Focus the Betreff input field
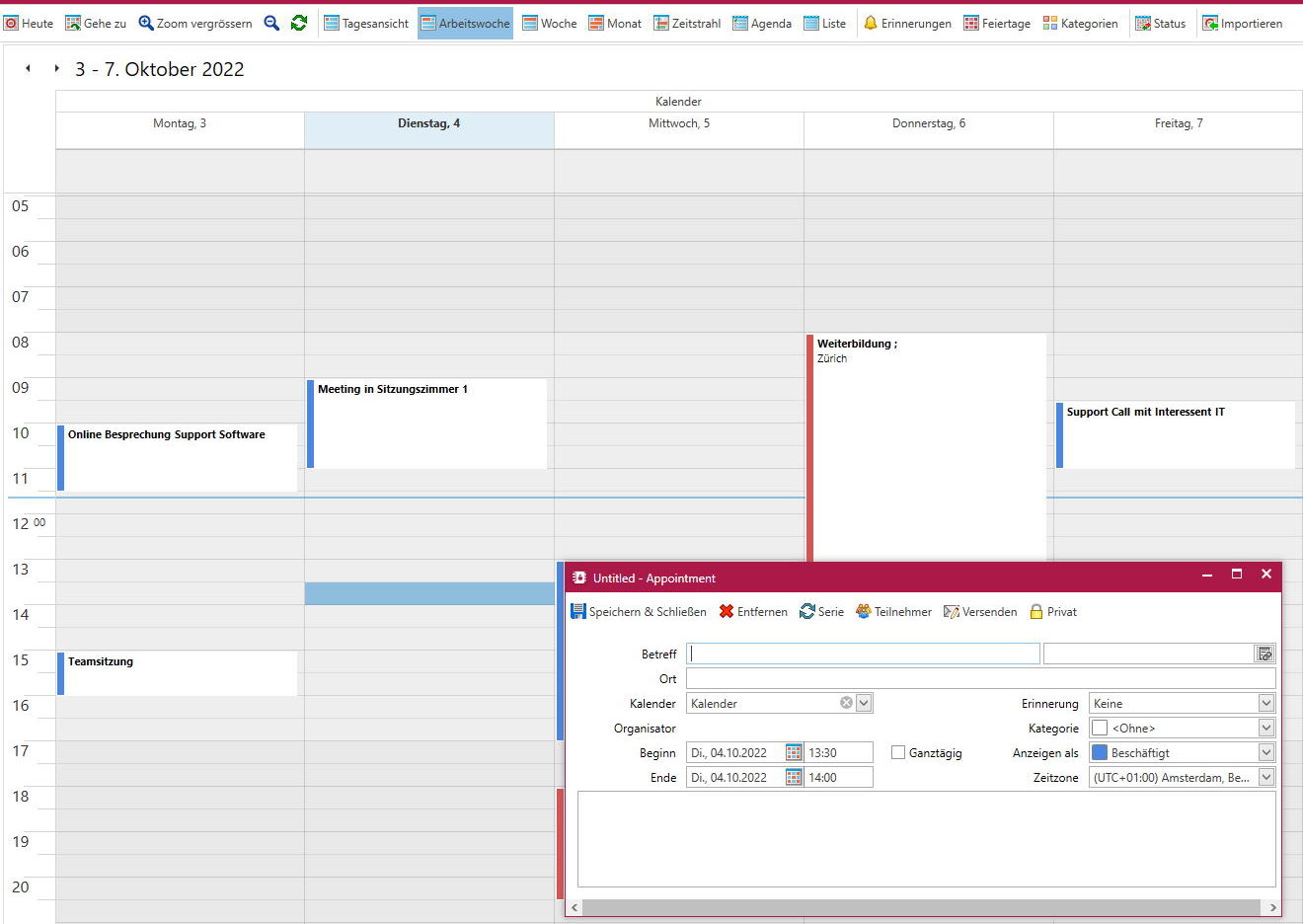This screenshot has width=1303, height=924. (863, 654)
